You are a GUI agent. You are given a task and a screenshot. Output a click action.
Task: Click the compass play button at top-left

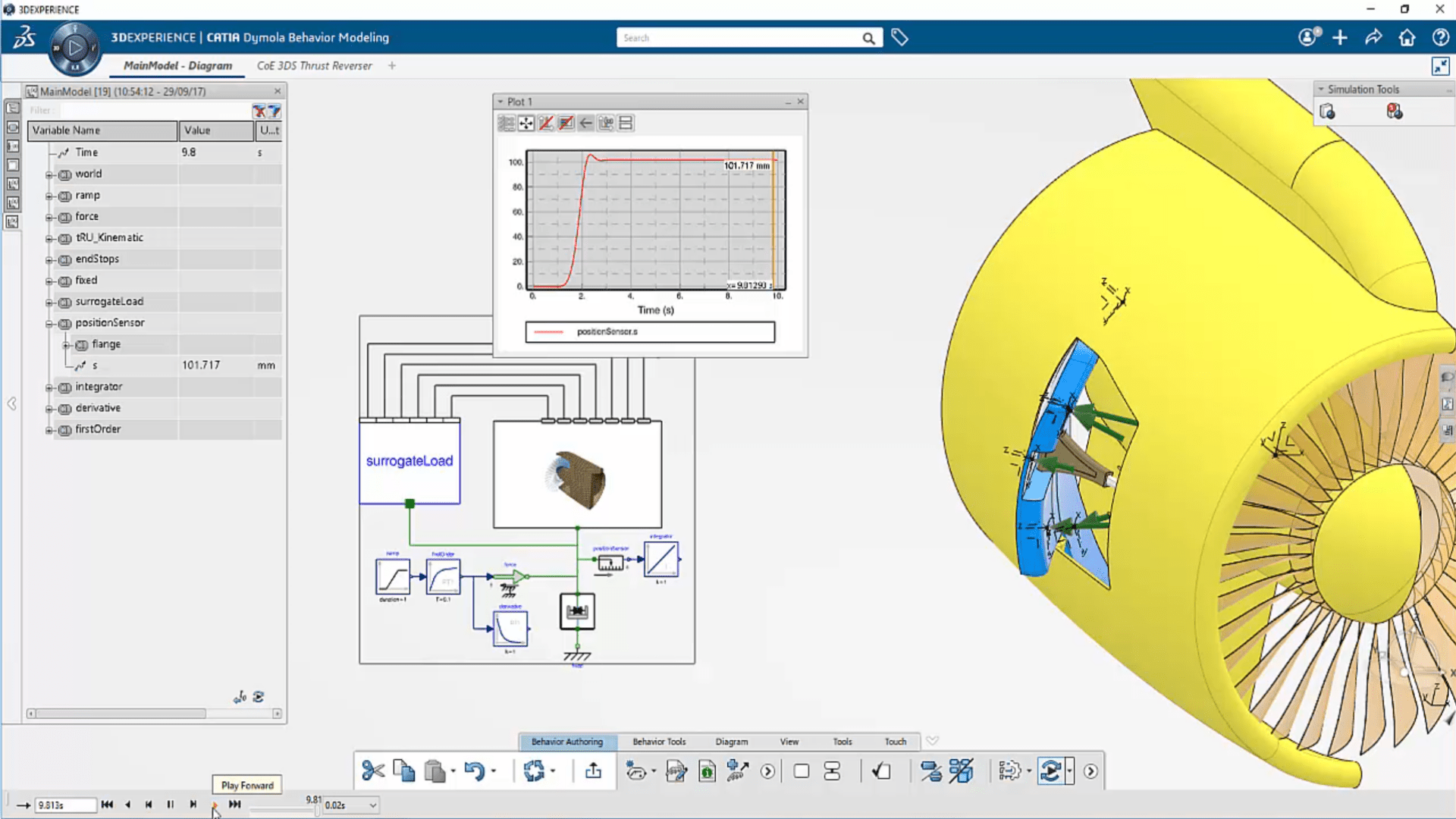[x=74, y=49]
